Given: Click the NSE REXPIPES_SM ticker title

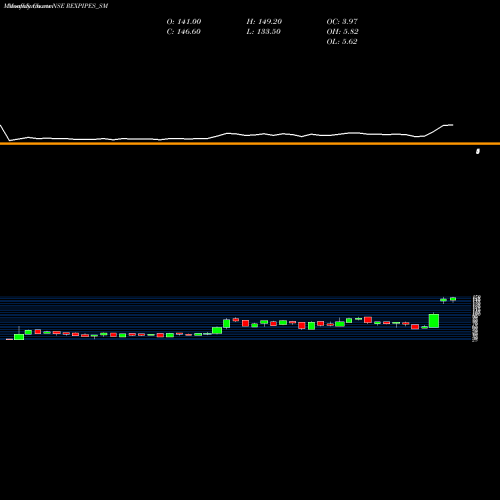Looking at the screenshot, I should coord(80,6).
